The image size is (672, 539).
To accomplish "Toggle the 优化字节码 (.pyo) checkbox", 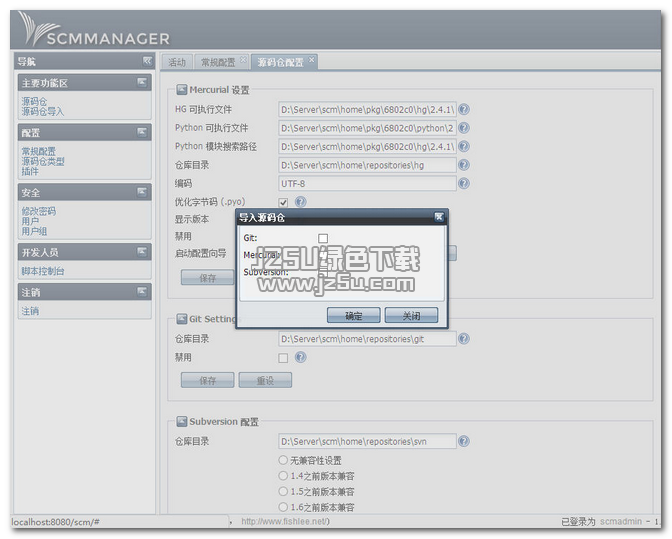I will 283,202.
